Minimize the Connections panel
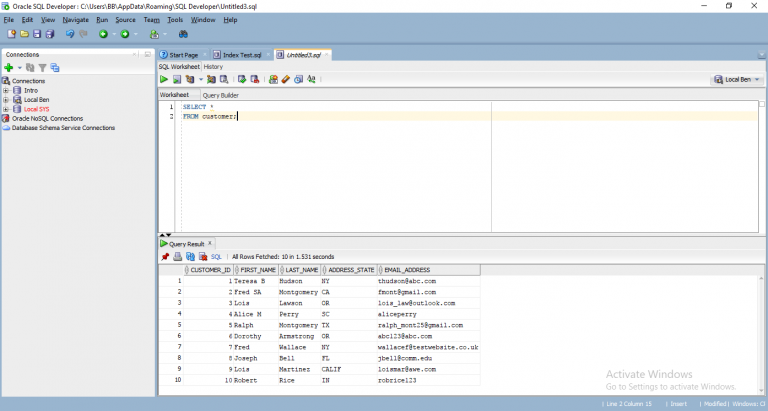 pyautogui.click(x=147, y=54)
